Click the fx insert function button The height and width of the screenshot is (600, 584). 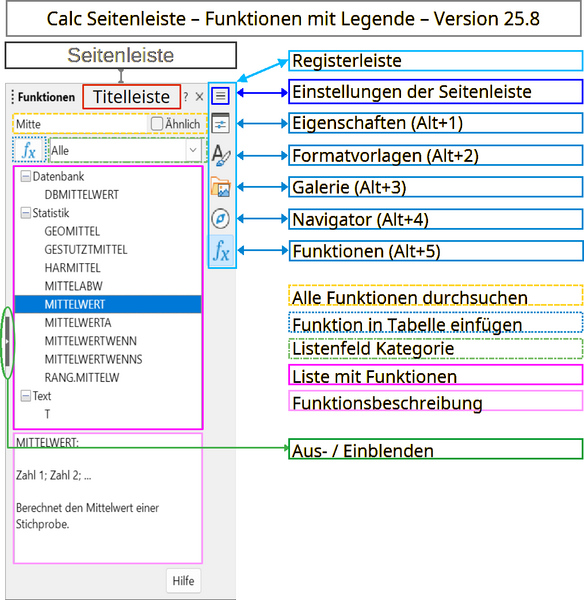pos(29,150)
